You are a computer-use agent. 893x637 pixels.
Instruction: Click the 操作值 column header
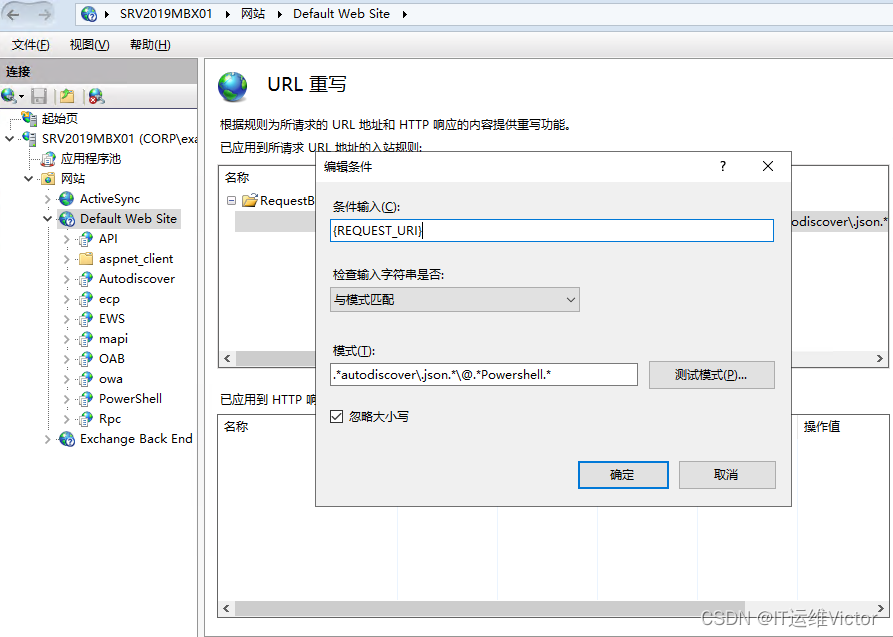(x=821, y=426)
